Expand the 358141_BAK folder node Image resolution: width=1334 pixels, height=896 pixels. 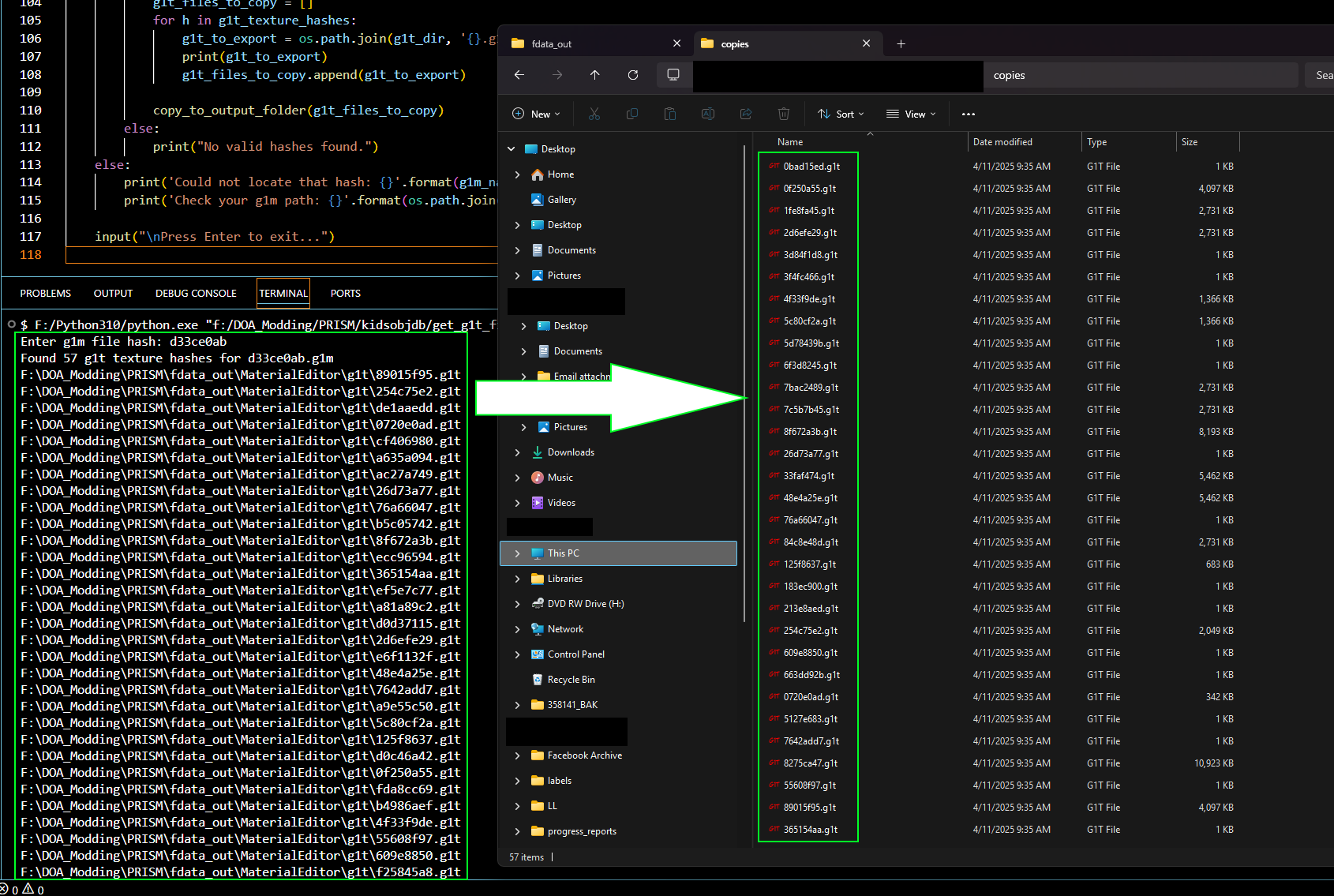coord(517,705)
